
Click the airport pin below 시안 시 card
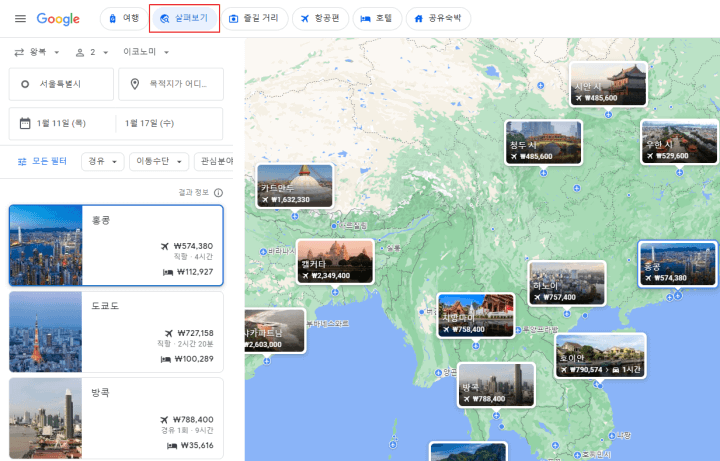tap(608, 114)
